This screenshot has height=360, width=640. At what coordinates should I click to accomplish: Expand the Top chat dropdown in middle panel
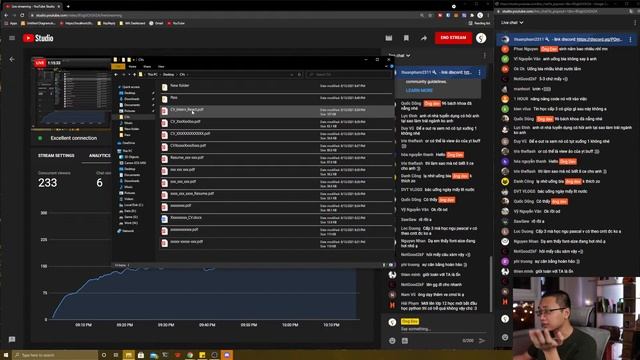point(399,56)
